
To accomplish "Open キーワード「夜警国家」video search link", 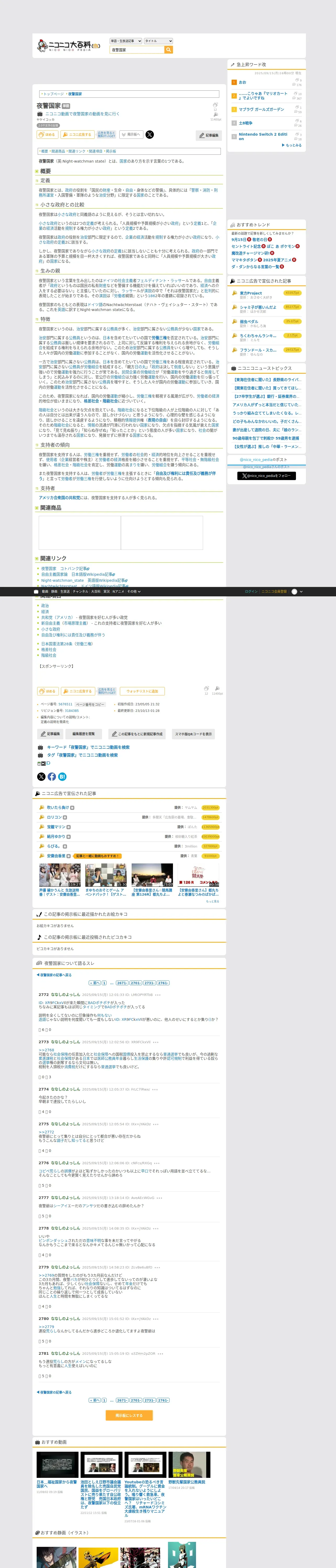I will point(88,747).
